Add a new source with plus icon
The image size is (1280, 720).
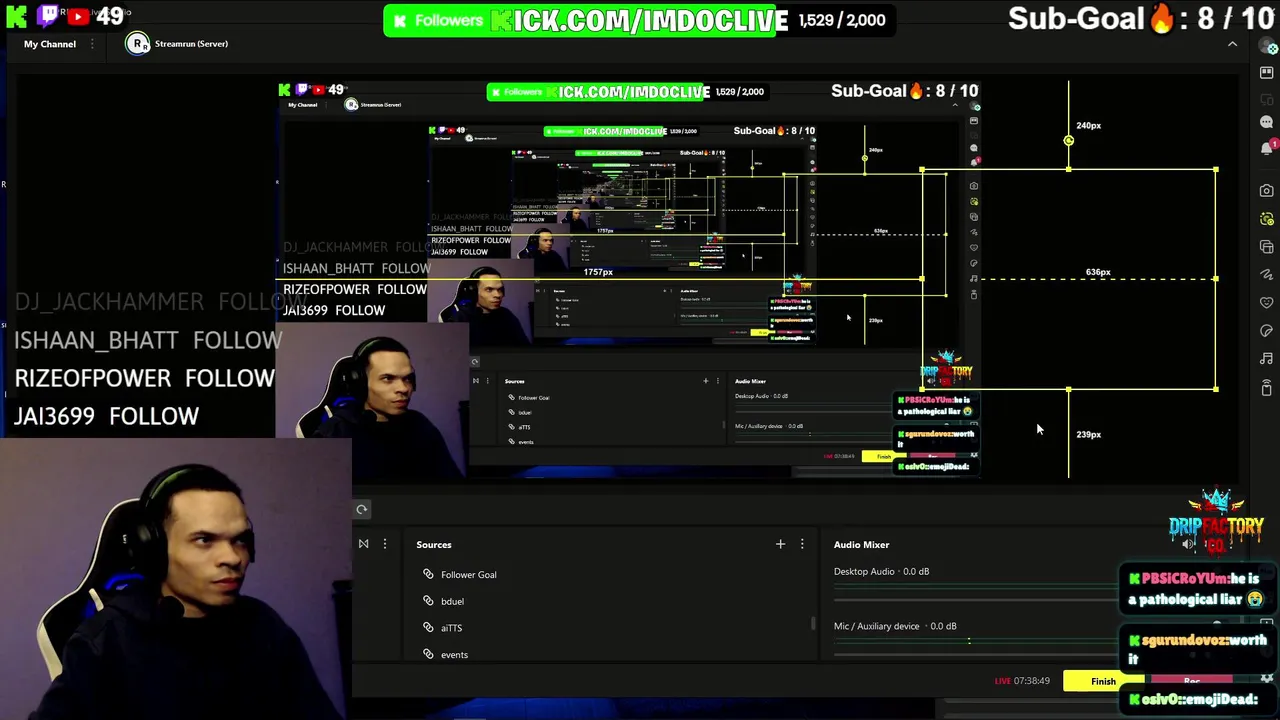point(780,544)
